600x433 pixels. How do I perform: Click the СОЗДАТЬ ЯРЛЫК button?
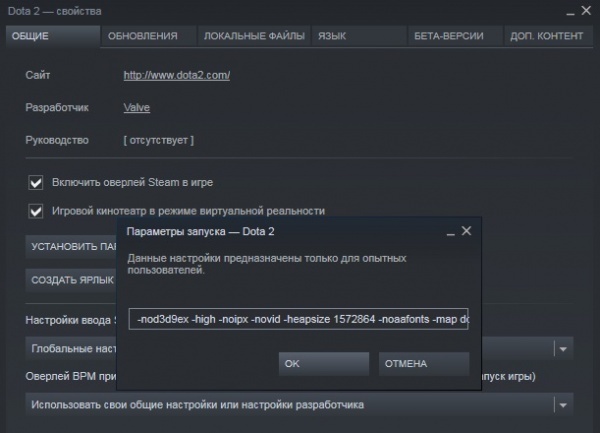(70, 280)
